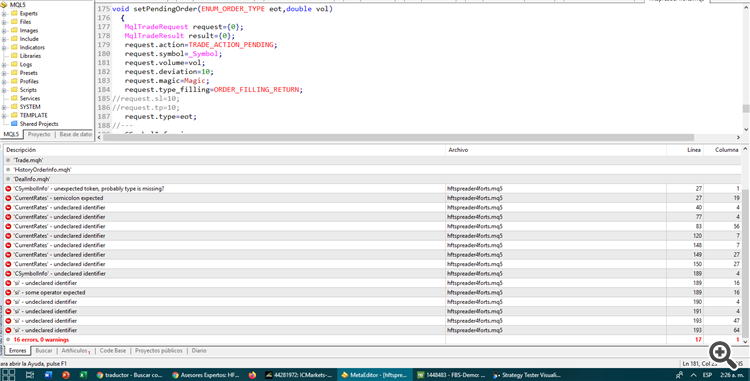
Task: Select the 'si' undeclared error at line 190
Action: click(x=373, y=302)
